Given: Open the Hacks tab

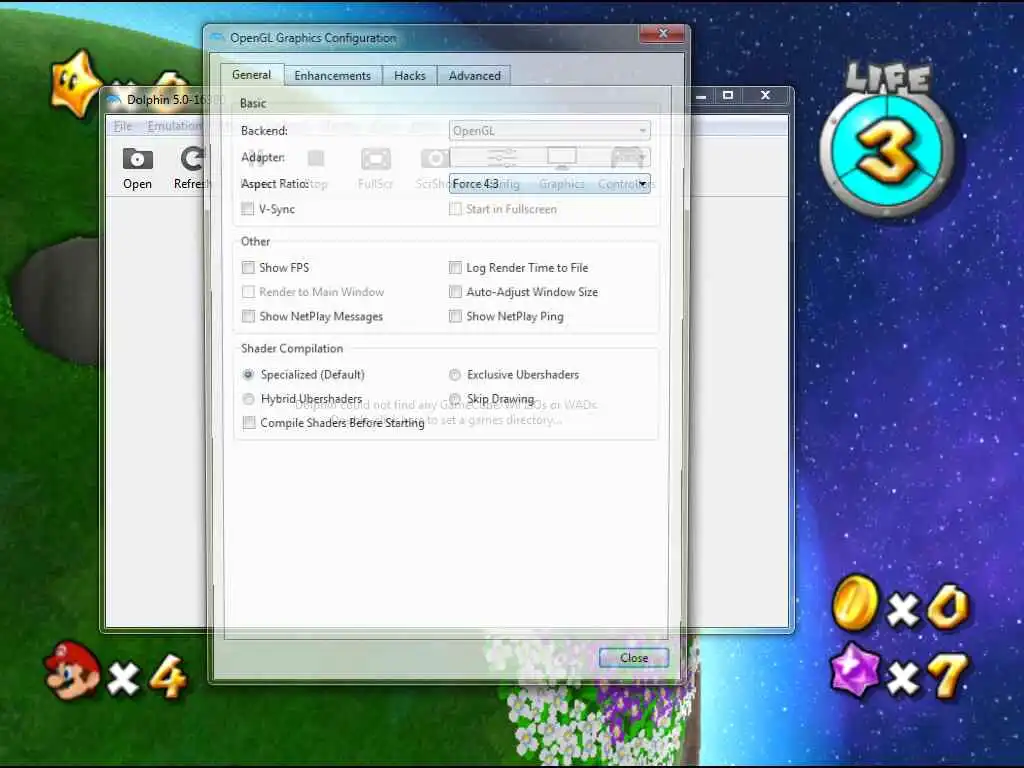Looking at the screenshot, I should point(409,76).
